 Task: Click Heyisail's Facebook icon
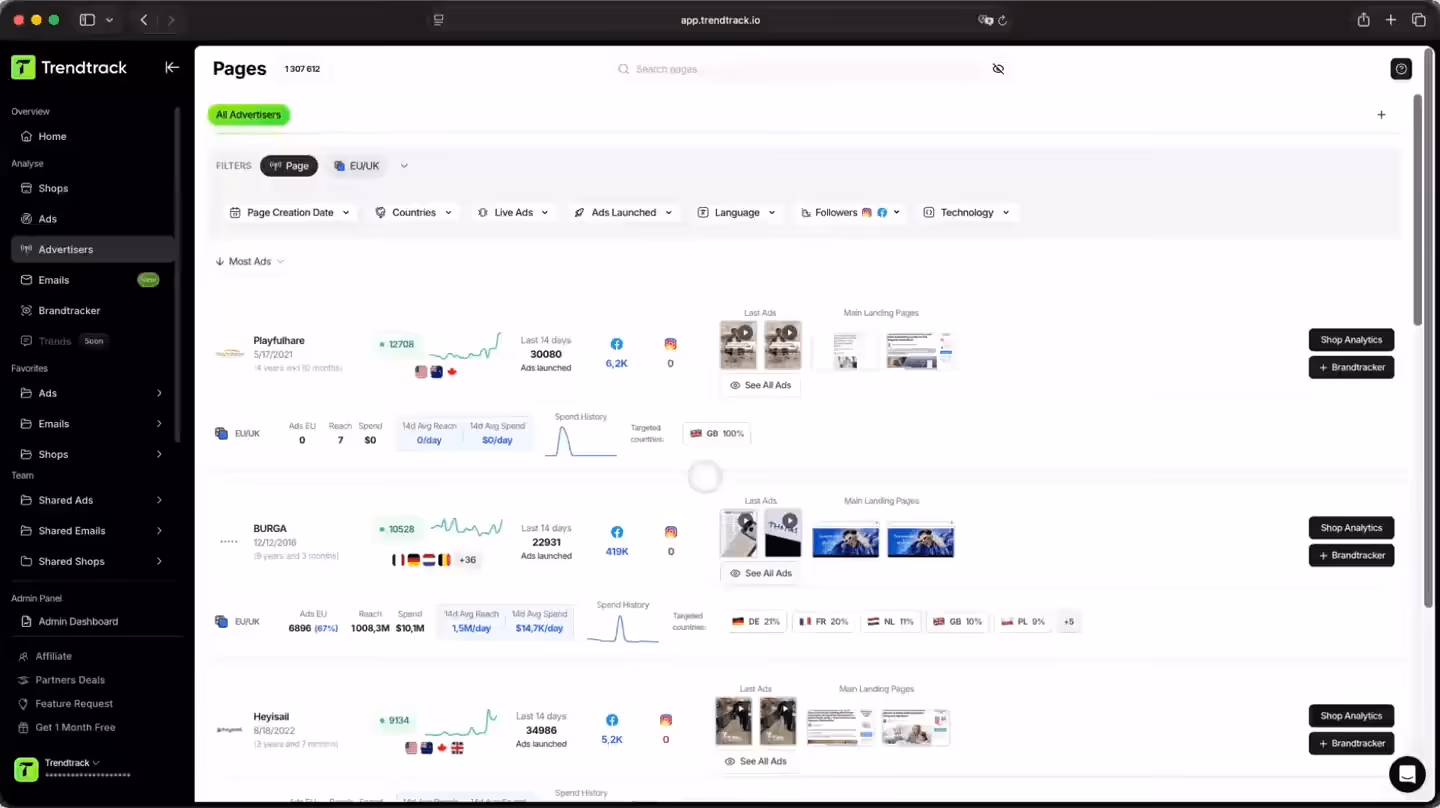612,720
